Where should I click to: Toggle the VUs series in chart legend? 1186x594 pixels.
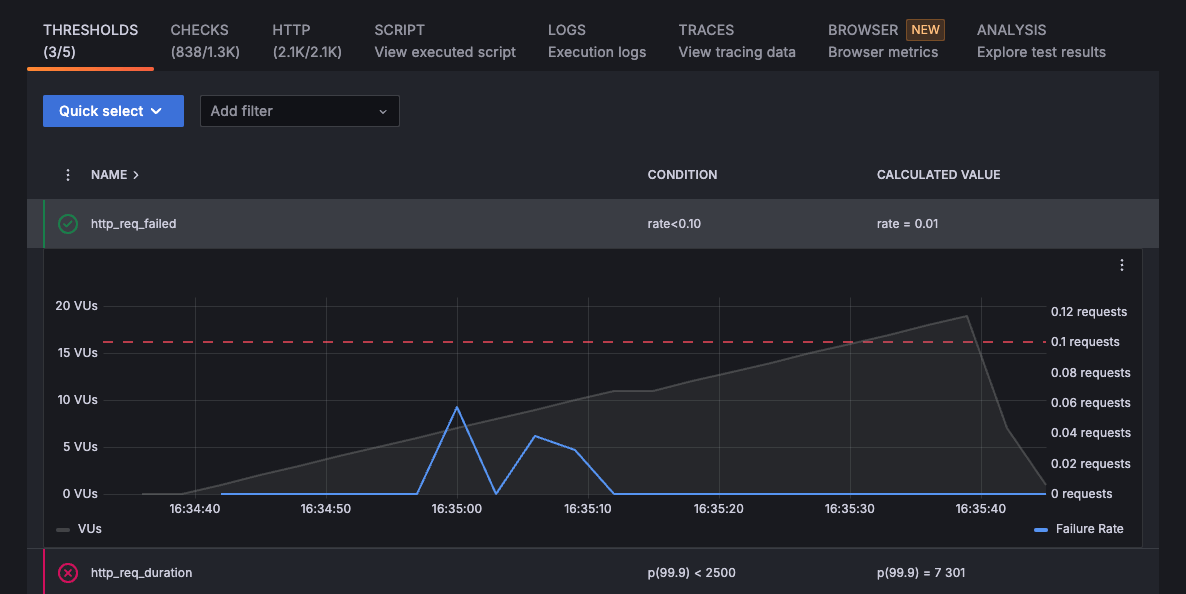click(x=80, y=529)
